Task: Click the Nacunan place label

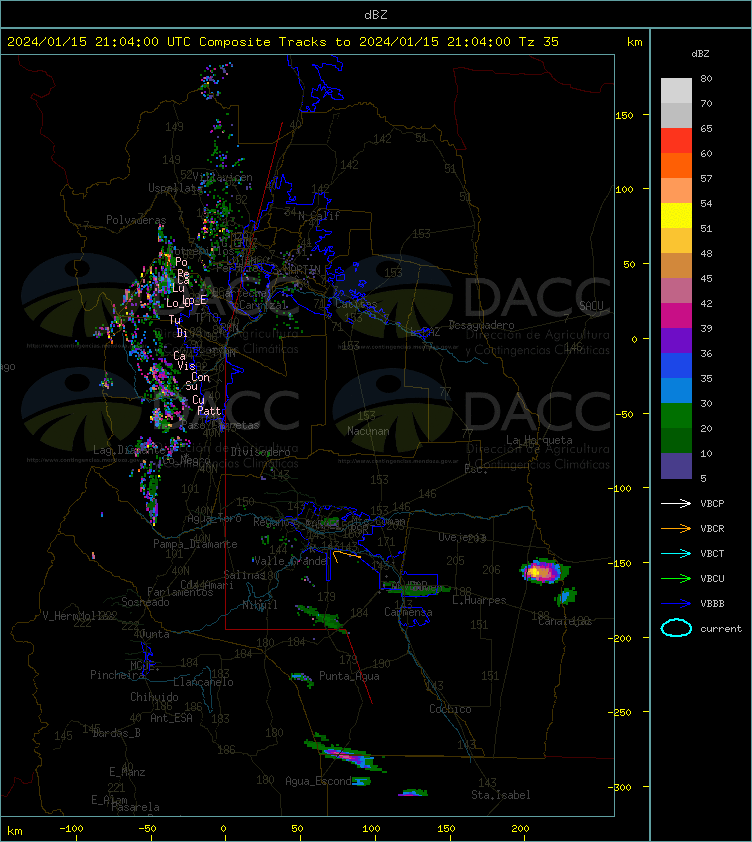Action: click(x=368, y=431)
